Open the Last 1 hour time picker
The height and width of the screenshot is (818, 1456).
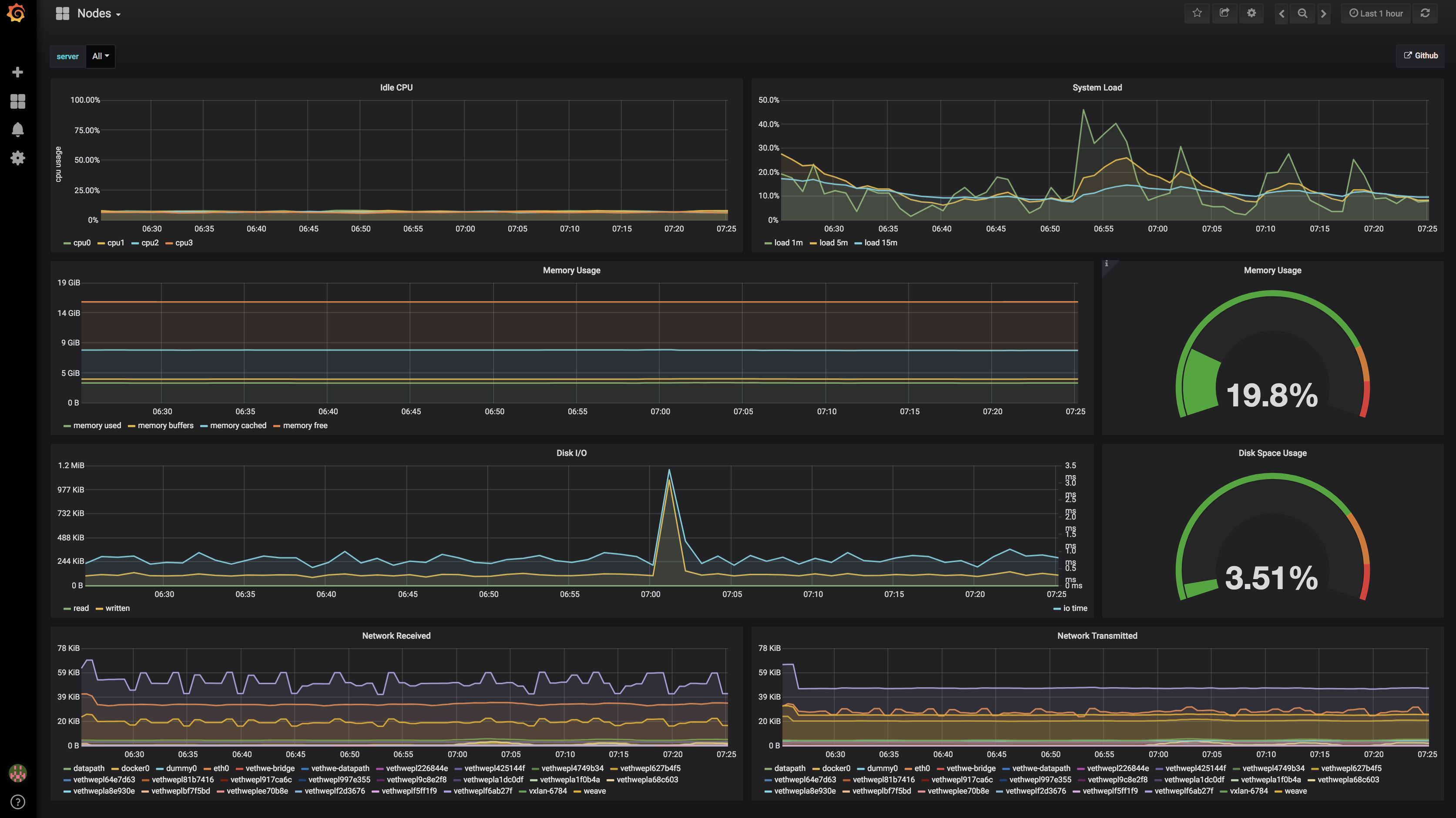(x=1376, y=13)
